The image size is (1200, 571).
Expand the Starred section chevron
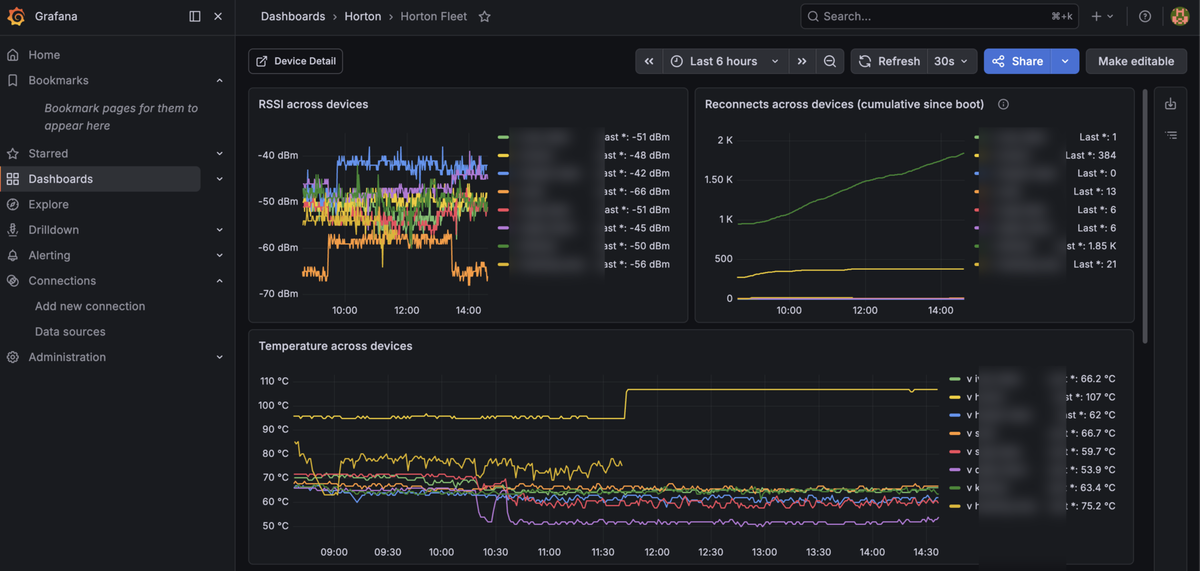(x=219, y=153)
